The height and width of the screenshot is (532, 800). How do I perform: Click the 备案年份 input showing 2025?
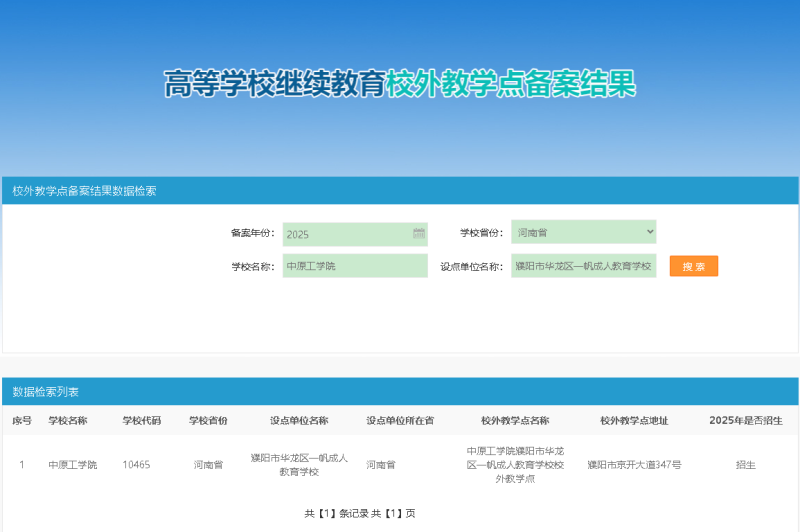pyautogui.click(x=345, y=234)
